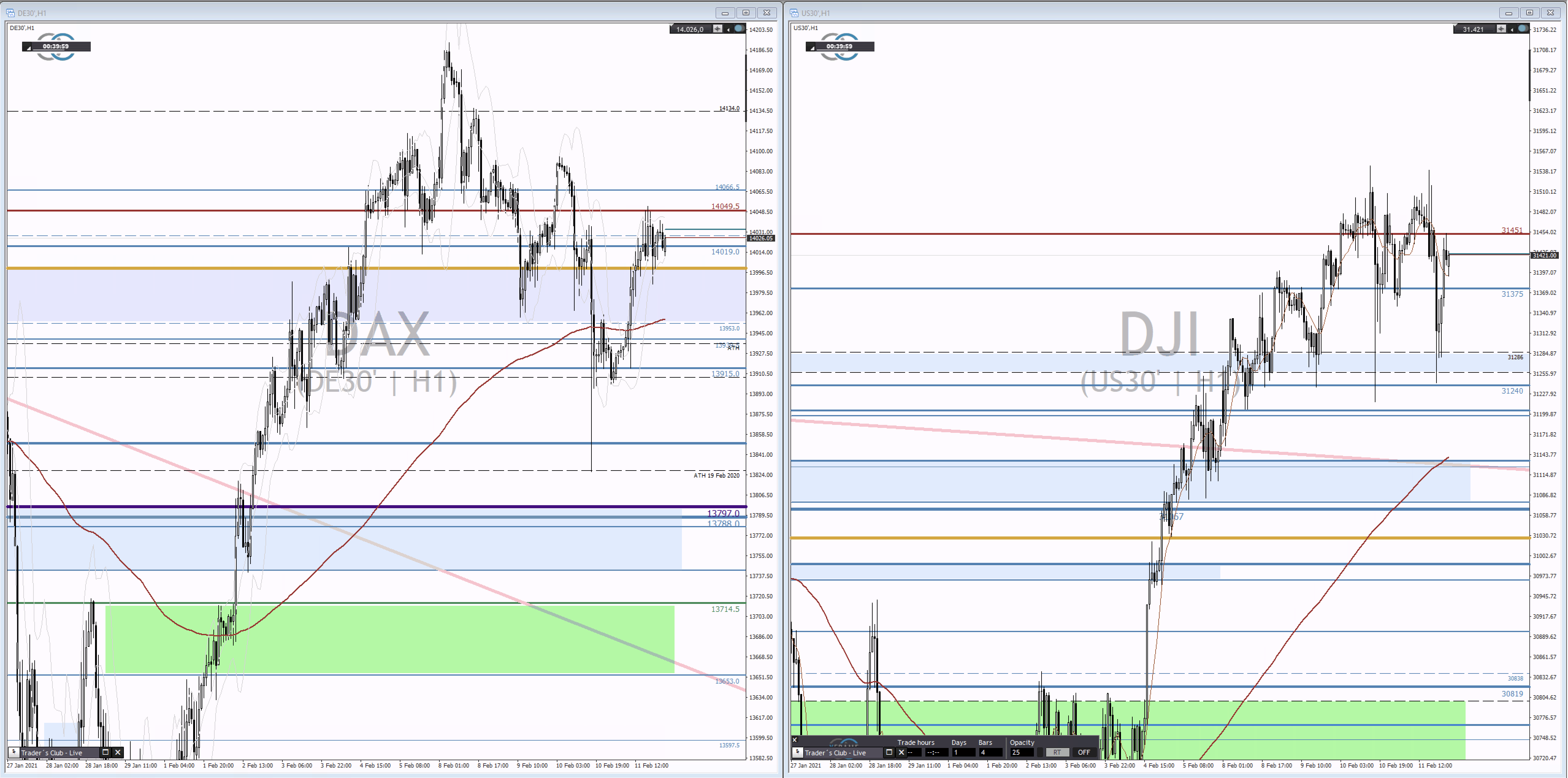Close the Trader's Club - Live panel on the US30 chart
1568x778 pixels.
pos(901,753)
